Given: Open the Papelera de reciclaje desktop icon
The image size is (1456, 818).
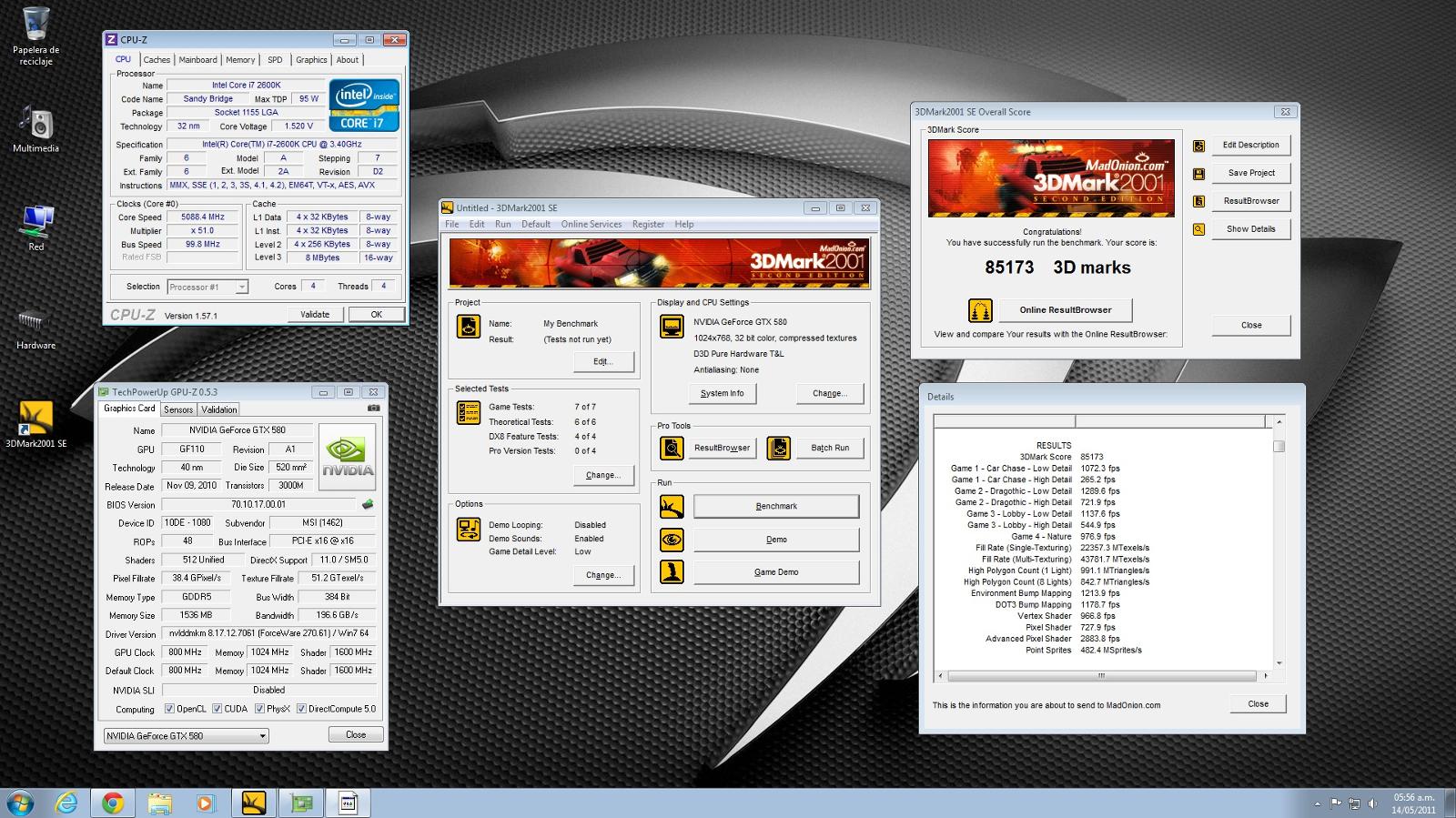Looking at the screenshot, I should click(36, 35).
